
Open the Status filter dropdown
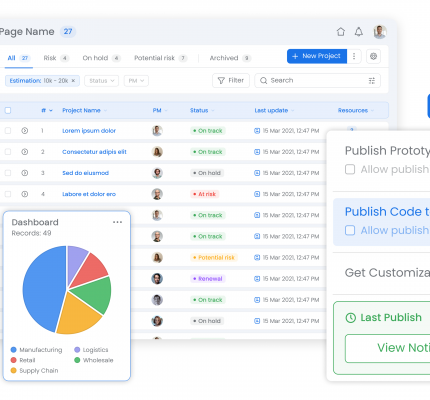pos(102,81)
